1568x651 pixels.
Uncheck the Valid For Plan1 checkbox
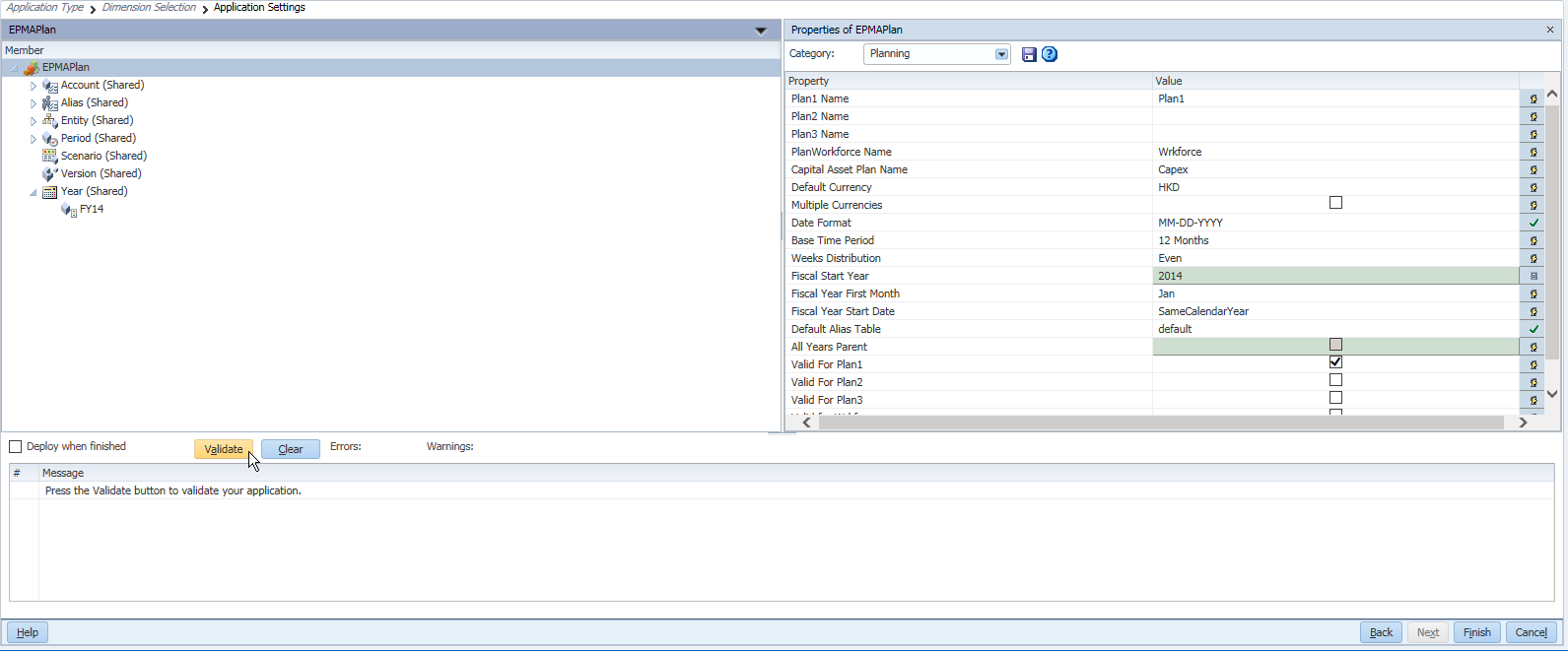[x=1335, y=362]
